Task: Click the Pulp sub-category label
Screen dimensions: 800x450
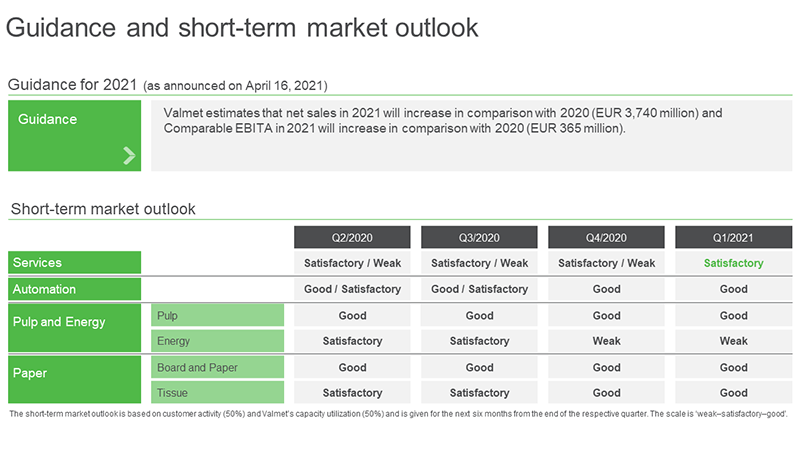Action: tap(217, 315)
